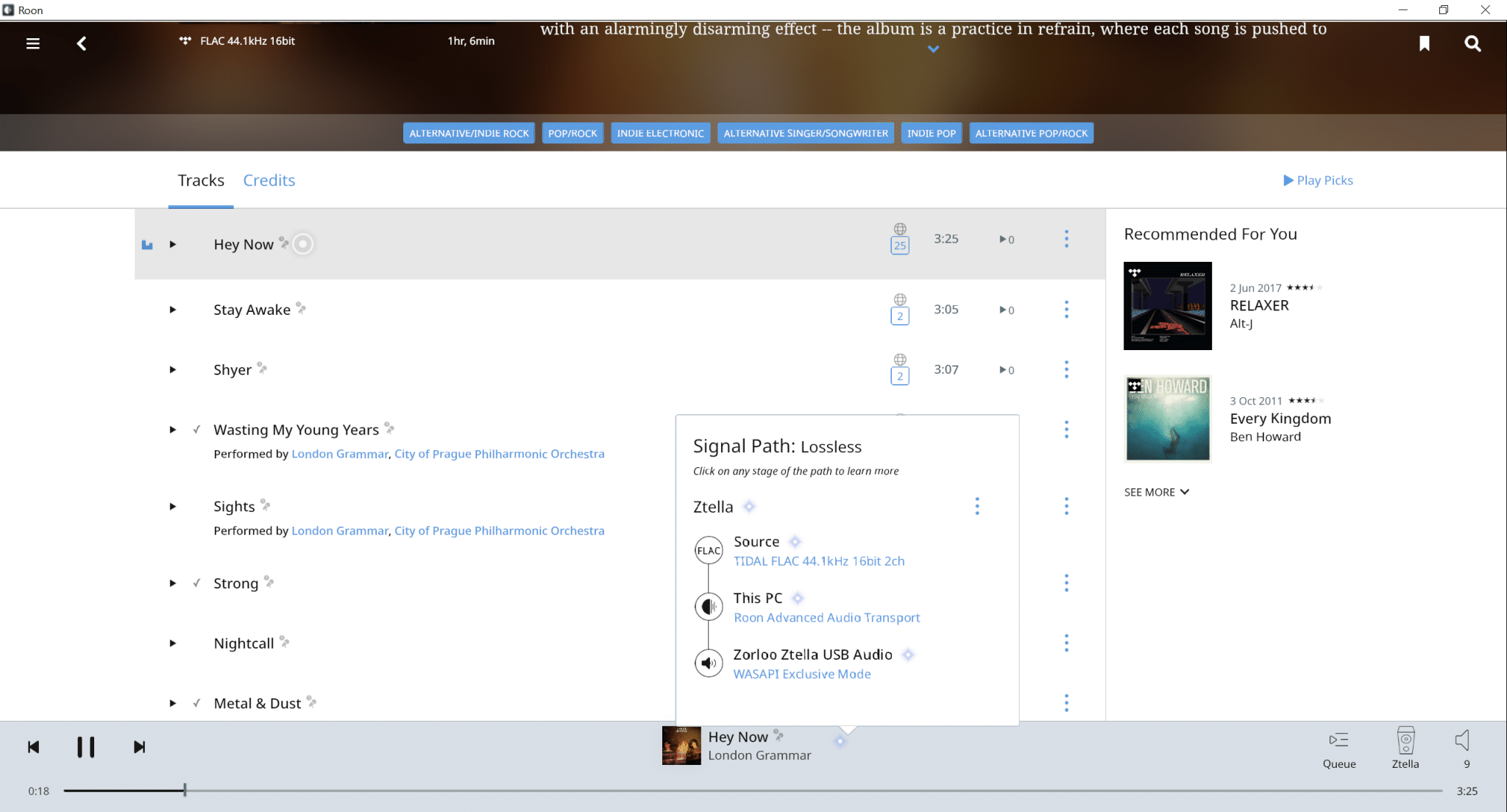Toggle pick checkmark on Metal & Dust
Image resolution: width=1507 pixels, height=812 pixels.
196,703
